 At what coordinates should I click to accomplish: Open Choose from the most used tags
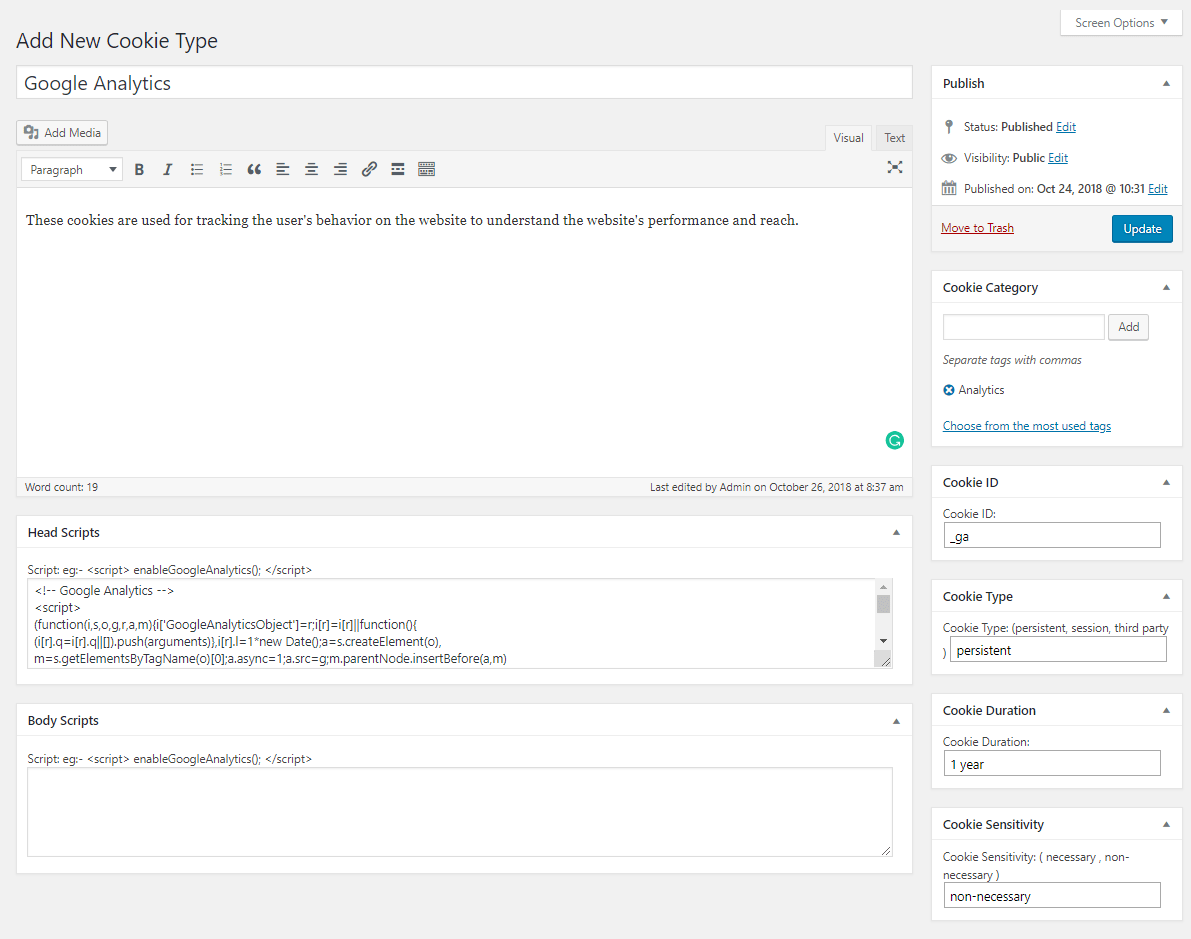pos(1026,425)
